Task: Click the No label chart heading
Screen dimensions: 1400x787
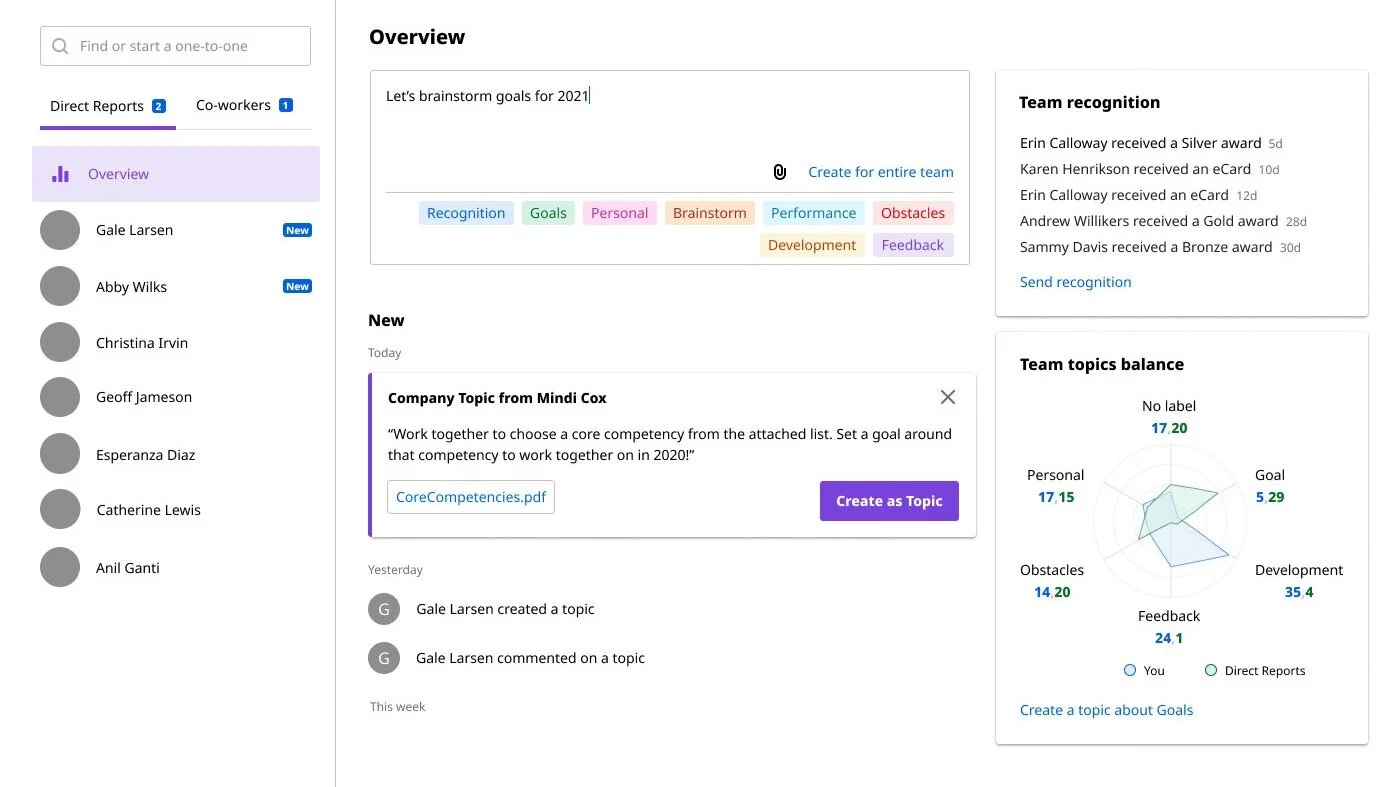Action: click(1169, 406)
